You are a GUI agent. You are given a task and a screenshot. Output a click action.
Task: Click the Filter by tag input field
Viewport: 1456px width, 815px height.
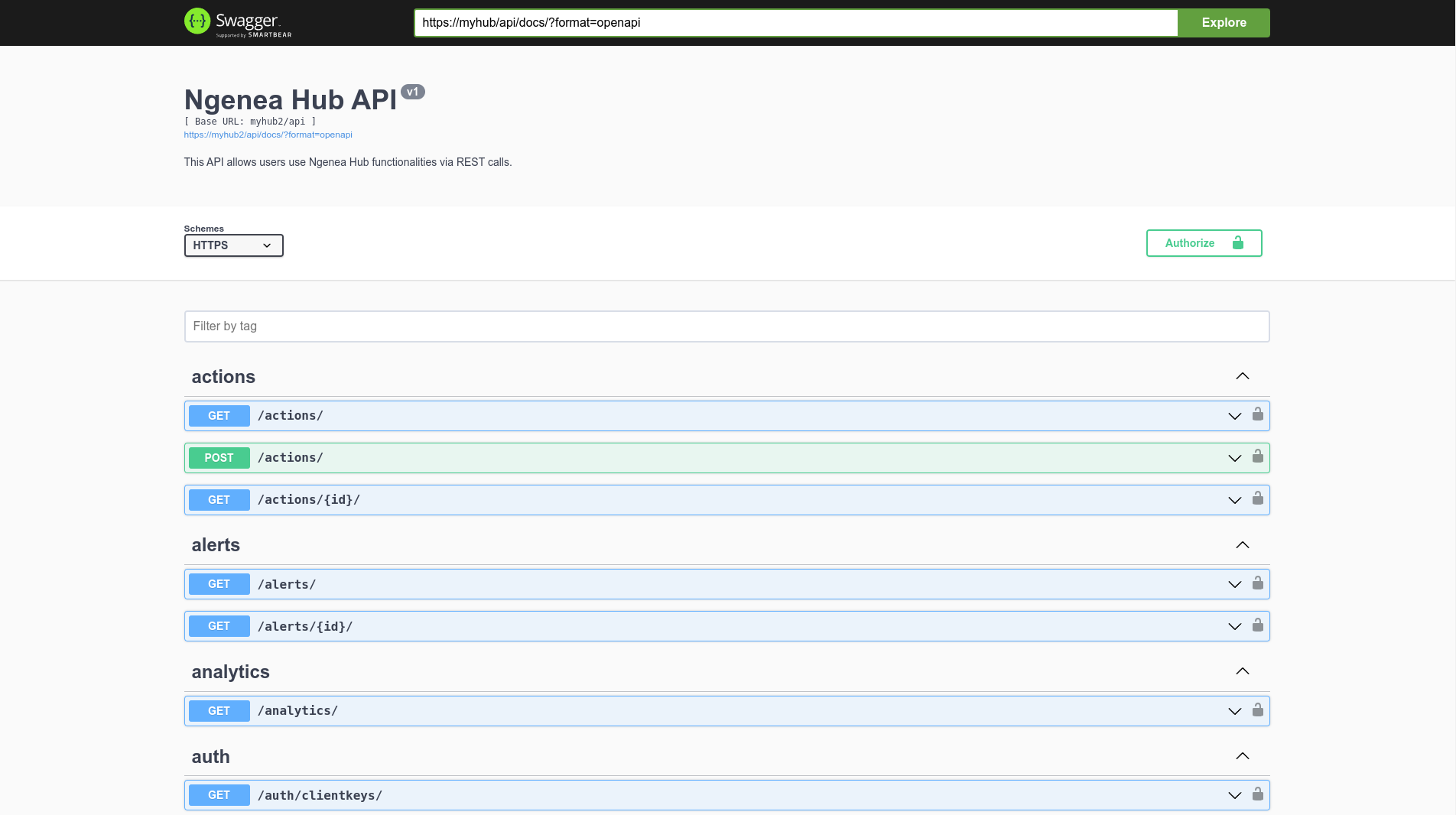[726, 326]
